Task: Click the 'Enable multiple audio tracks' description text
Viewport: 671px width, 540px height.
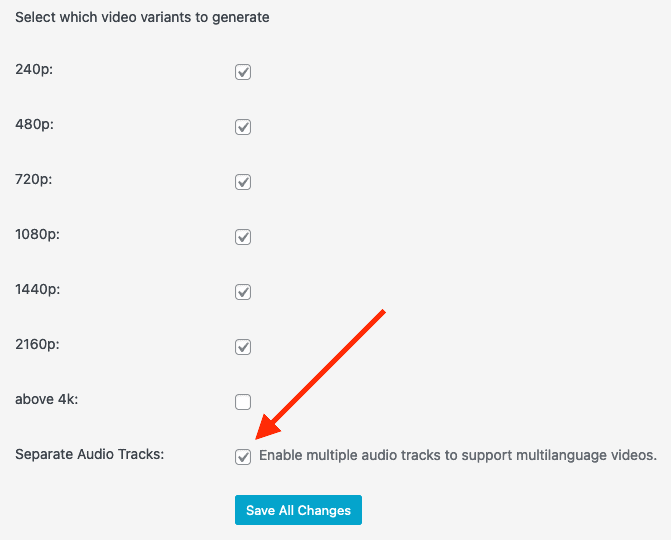Action: click(x=458, y=455)
